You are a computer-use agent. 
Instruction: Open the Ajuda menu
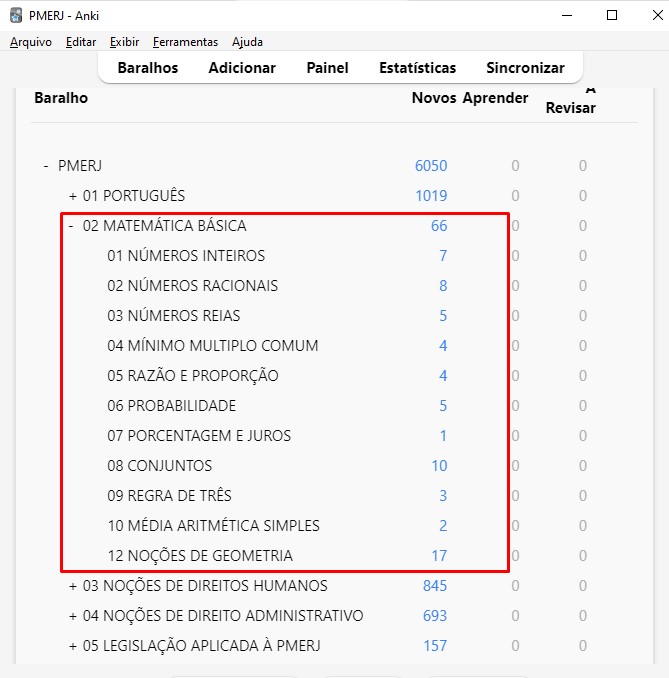coord(247,42)
